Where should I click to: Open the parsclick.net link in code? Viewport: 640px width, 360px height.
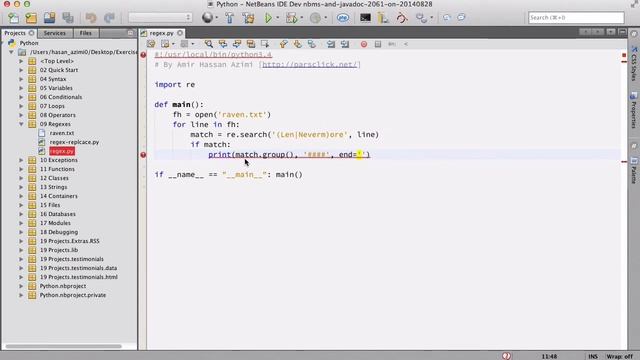(310, 64)
